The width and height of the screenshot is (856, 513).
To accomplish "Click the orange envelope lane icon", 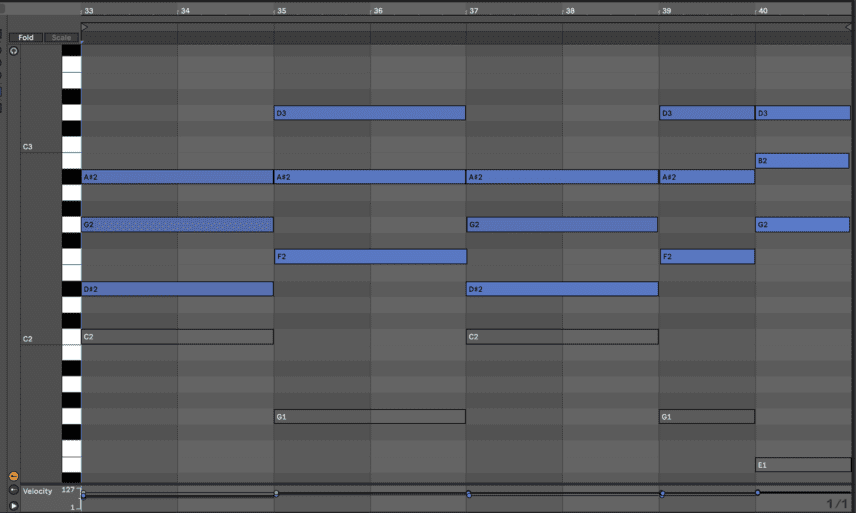I will [x=14, y=476].
